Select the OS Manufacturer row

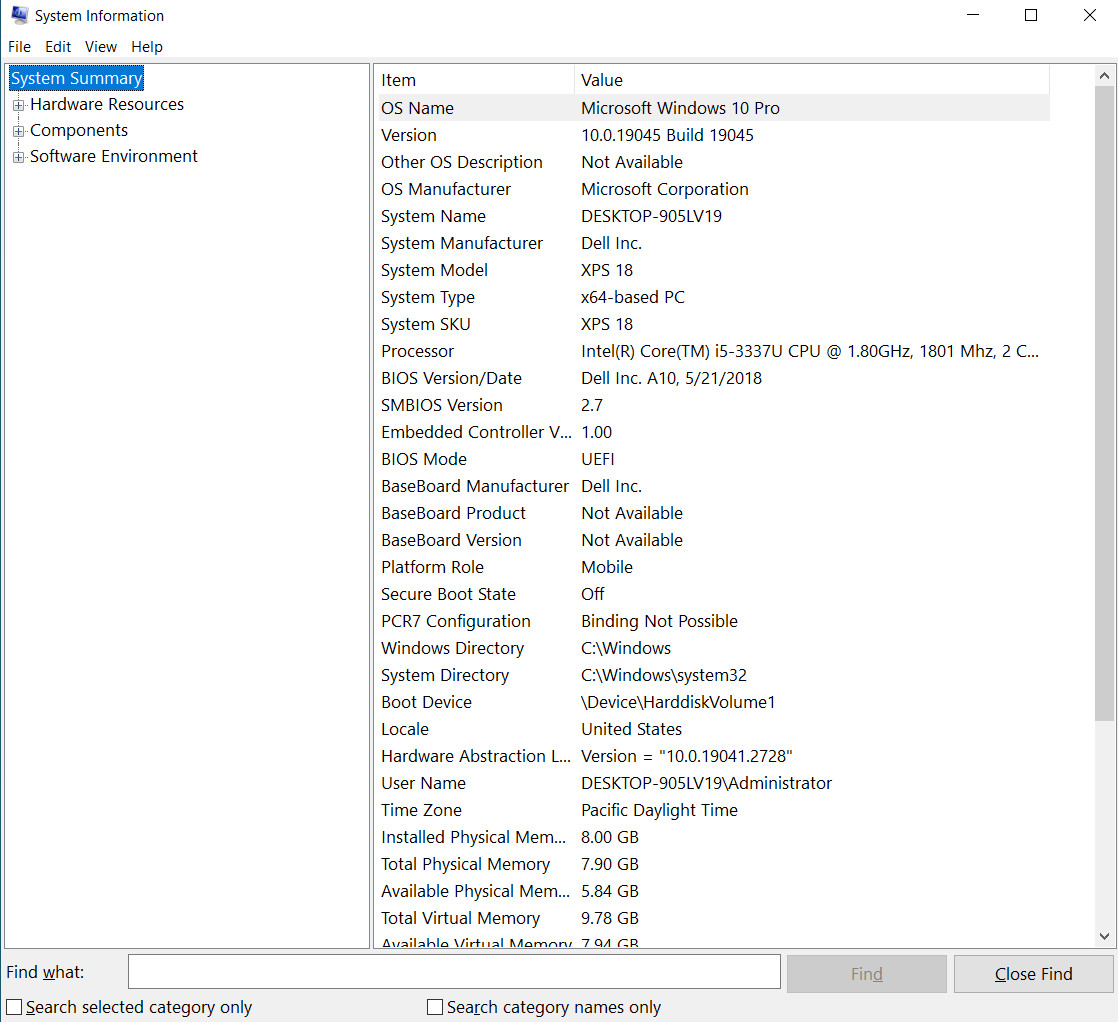[714, 190]
